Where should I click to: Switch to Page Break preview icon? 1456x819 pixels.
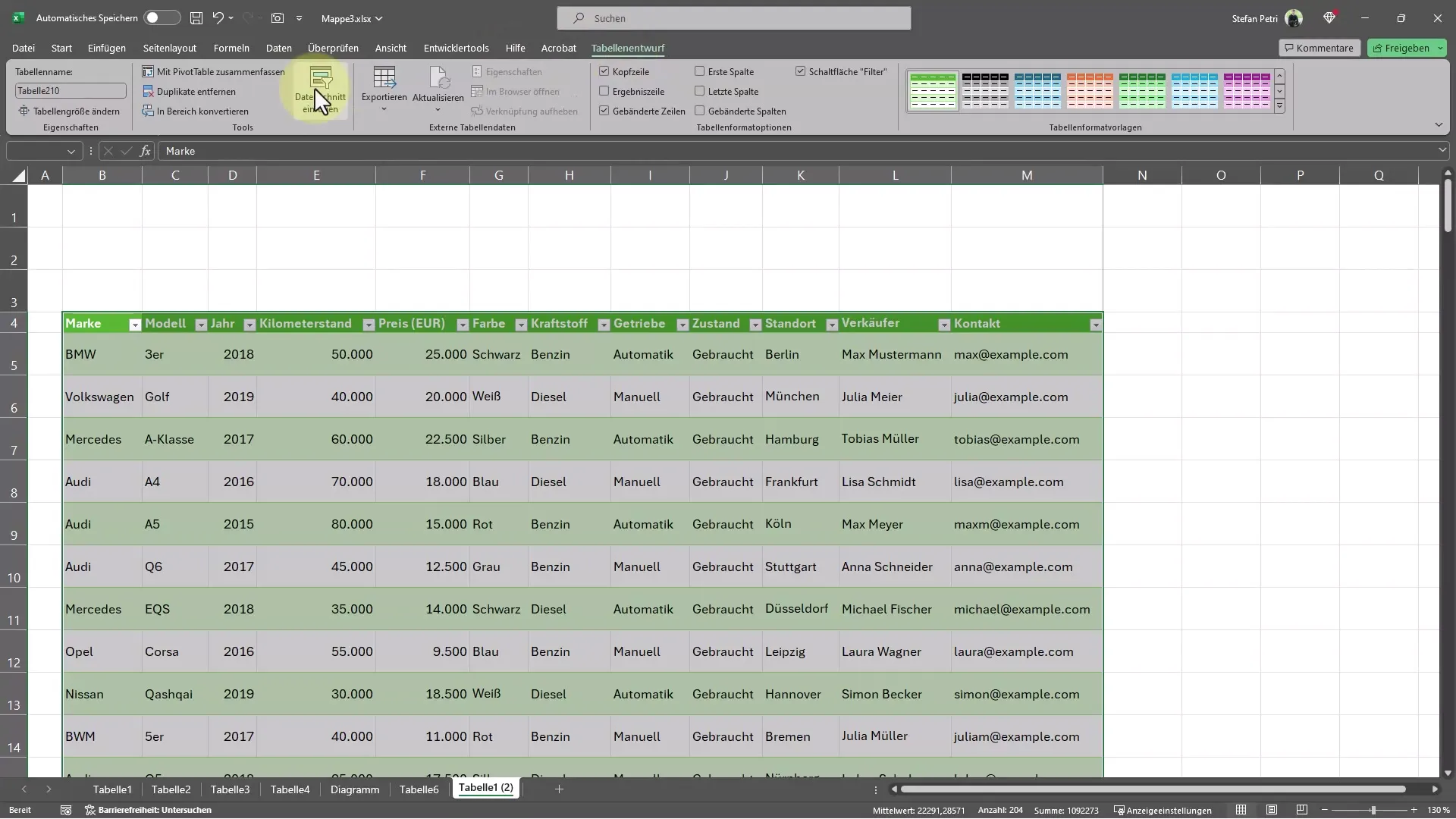point(1302,810)
